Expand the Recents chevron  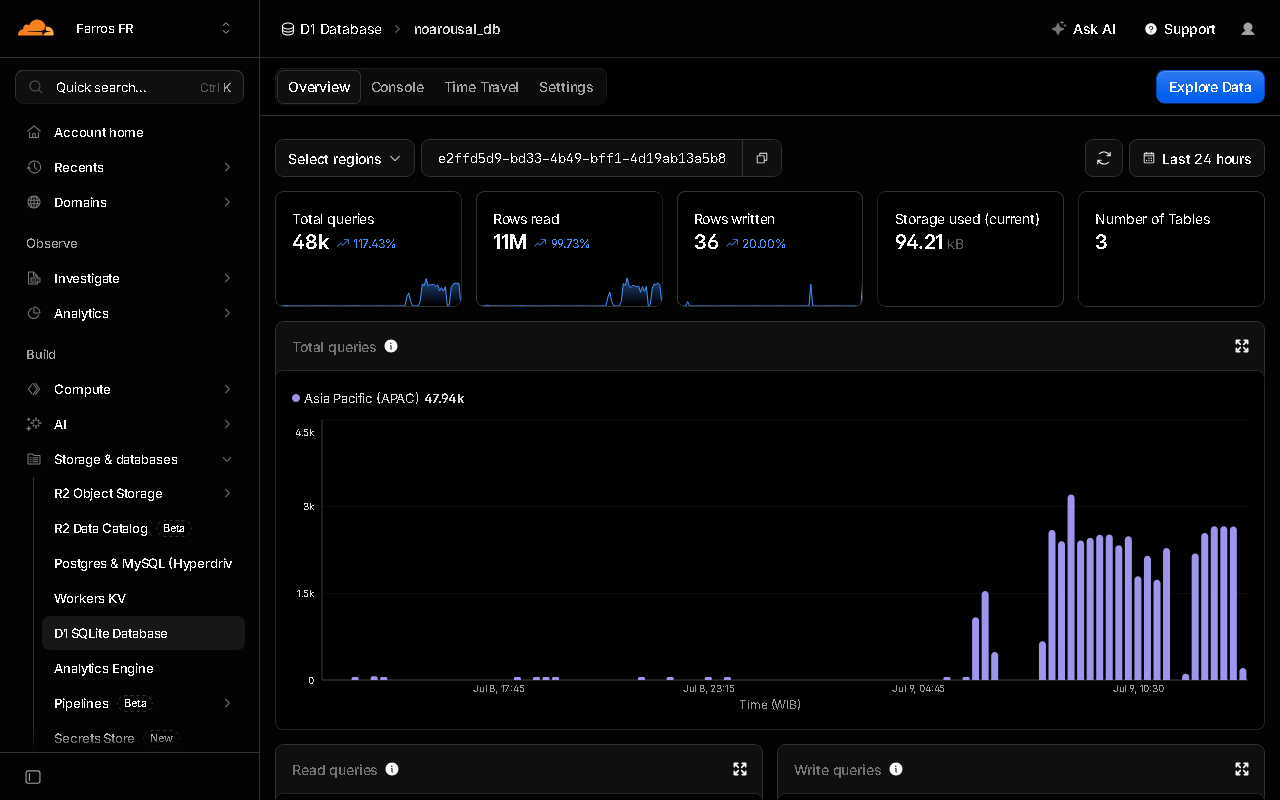227,167
